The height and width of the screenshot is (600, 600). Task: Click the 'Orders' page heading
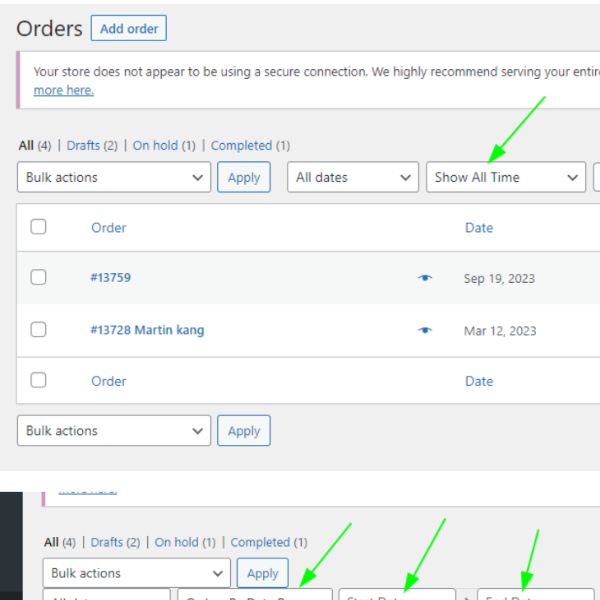click(49, 29)
